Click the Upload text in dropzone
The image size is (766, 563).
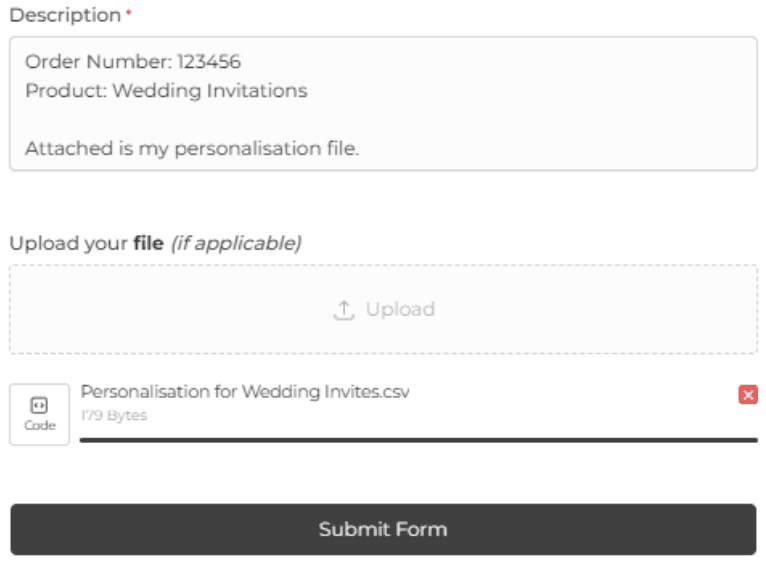coord(400,310)
